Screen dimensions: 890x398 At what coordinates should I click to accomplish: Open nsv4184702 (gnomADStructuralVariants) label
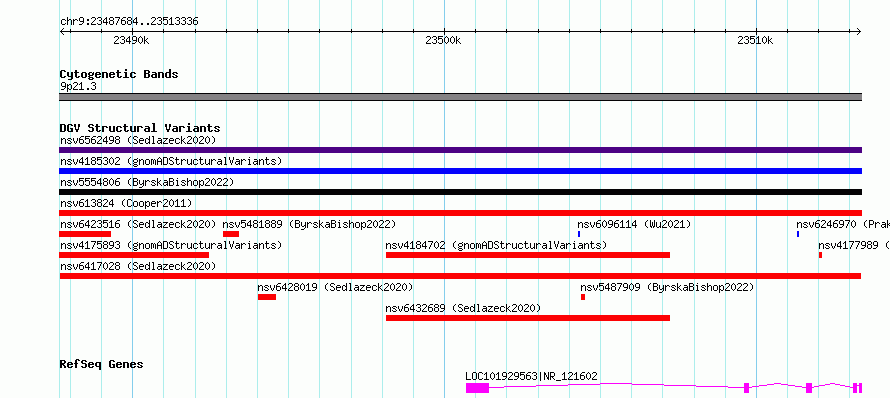pos(497,245)
